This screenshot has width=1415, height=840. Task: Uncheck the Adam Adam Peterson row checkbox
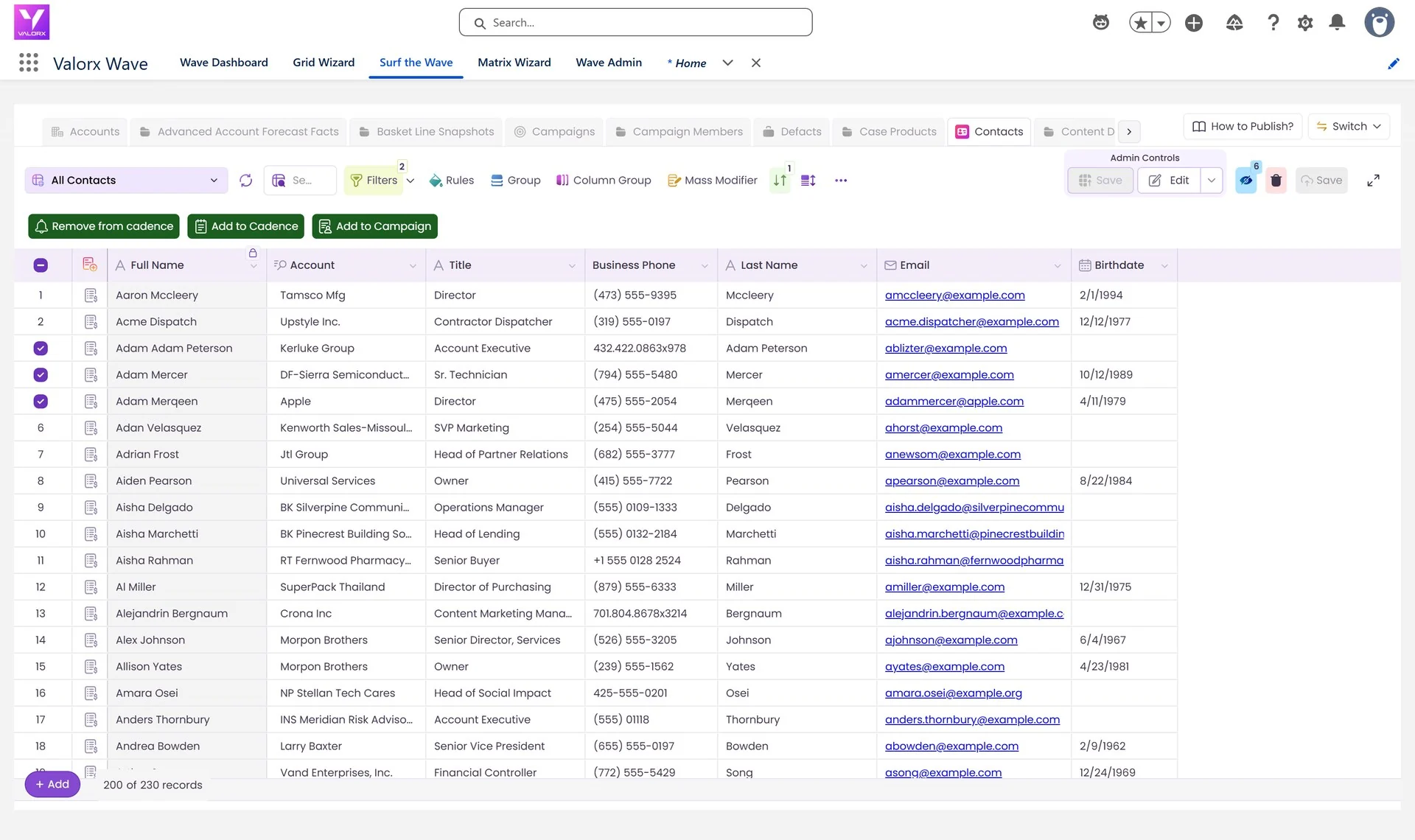pos(41,349)
